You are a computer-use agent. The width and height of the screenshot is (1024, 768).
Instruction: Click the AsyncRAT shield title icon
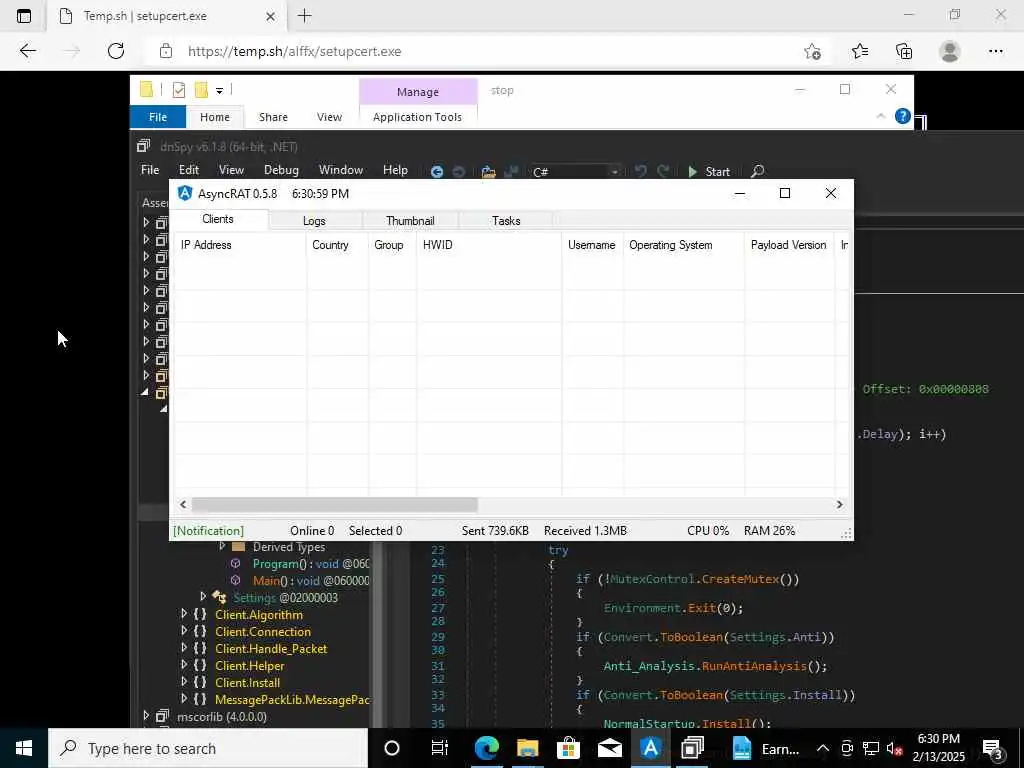185,193
